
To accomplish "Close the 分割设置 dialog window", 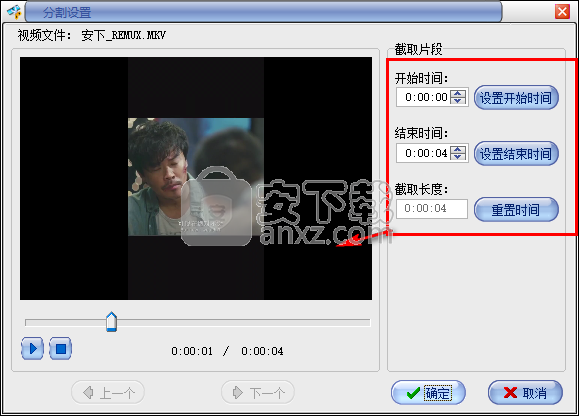I will pos(562,12).
